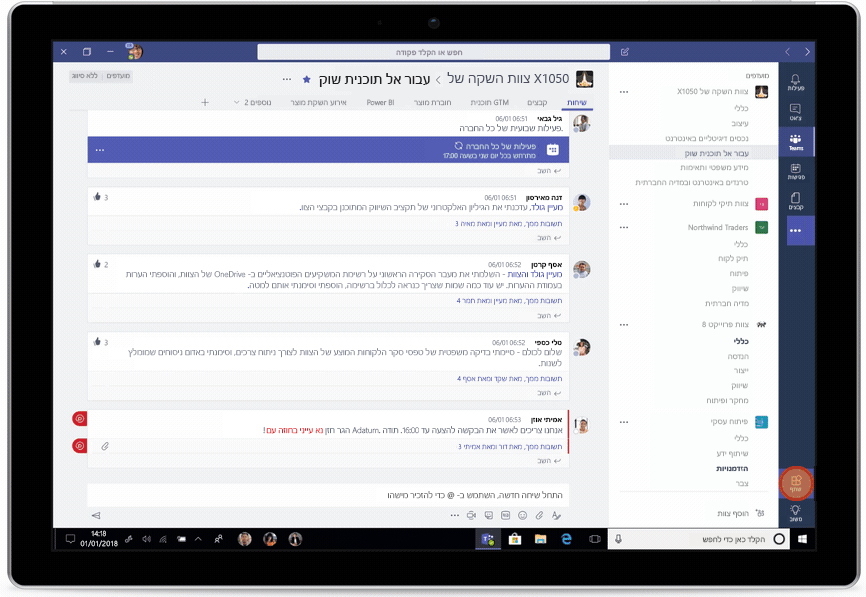Click the command search box at top
This screenshot has height=597, width=866.
[433, 52]
